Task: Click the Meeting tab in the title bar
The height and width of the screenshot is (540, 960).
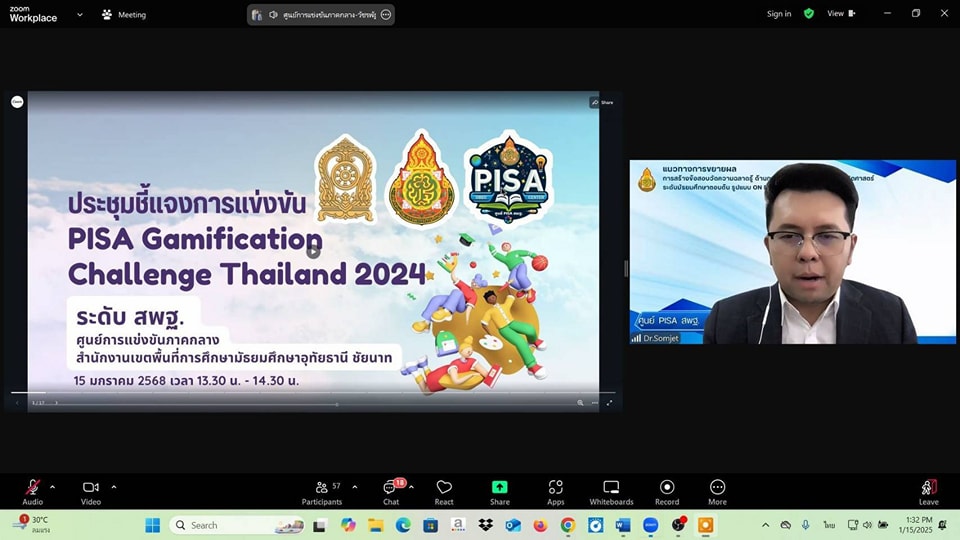Action: [124, 15]
